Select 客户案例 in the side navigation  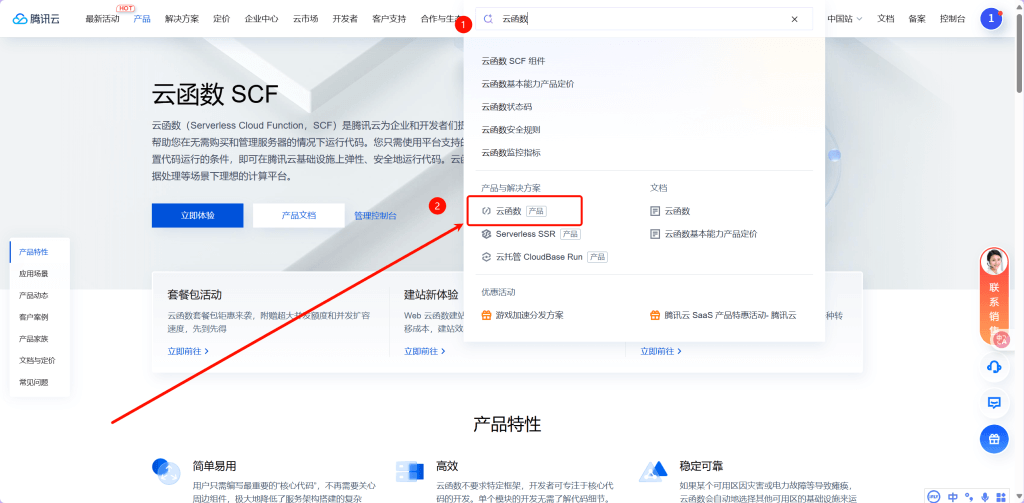33,317
